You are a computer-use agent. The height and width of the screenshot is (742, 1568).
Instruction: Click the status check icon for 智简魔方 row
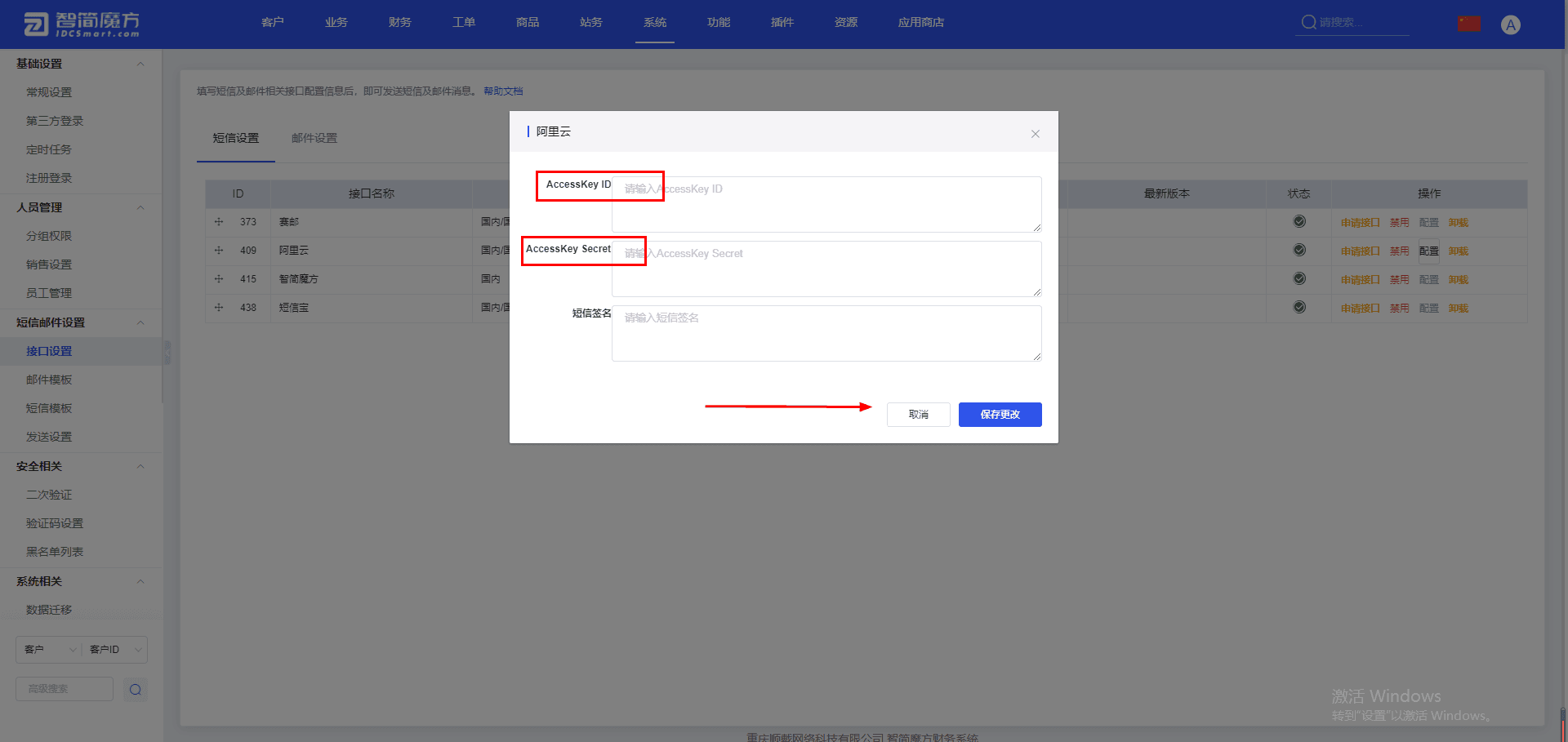[x=1299, y=278]
